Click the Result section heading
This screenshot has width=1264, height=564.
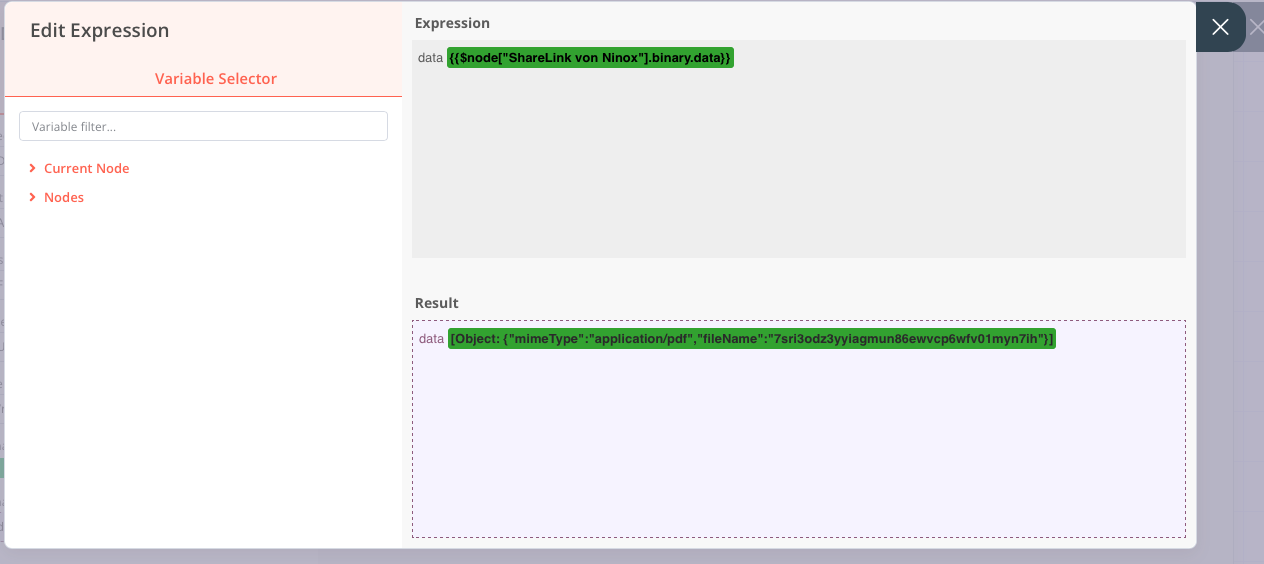click(x=437, y=303)
